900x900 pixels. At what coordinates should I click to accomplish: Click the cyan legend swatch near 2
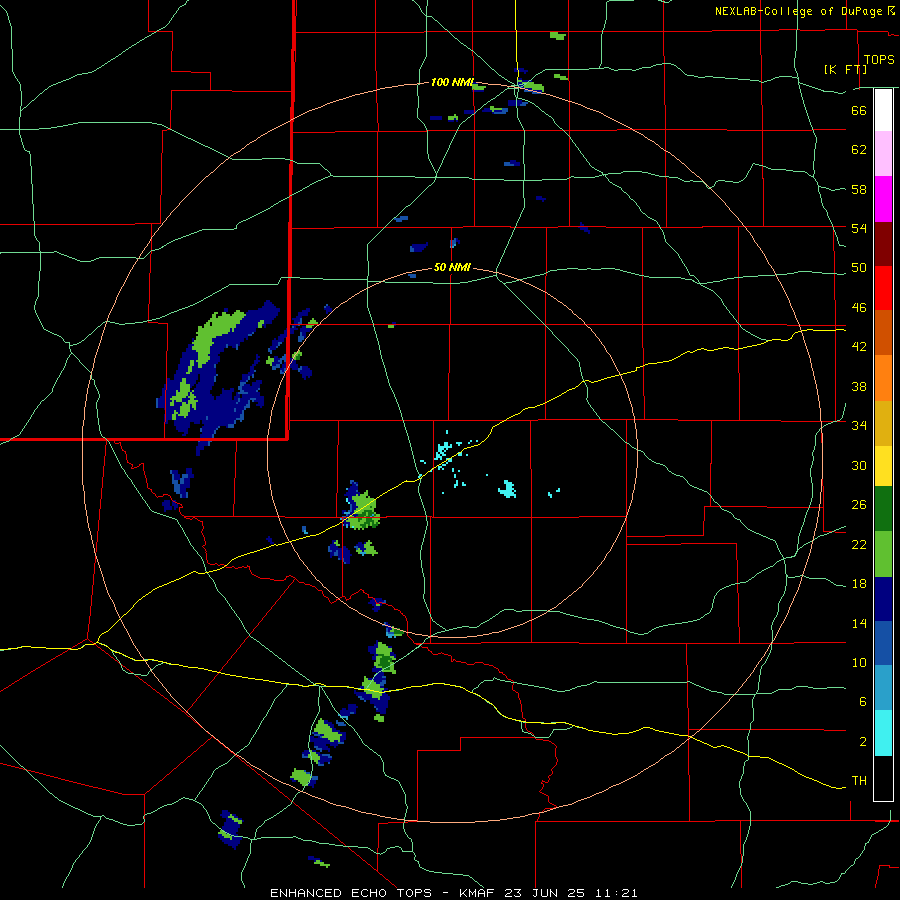(883, 733)
